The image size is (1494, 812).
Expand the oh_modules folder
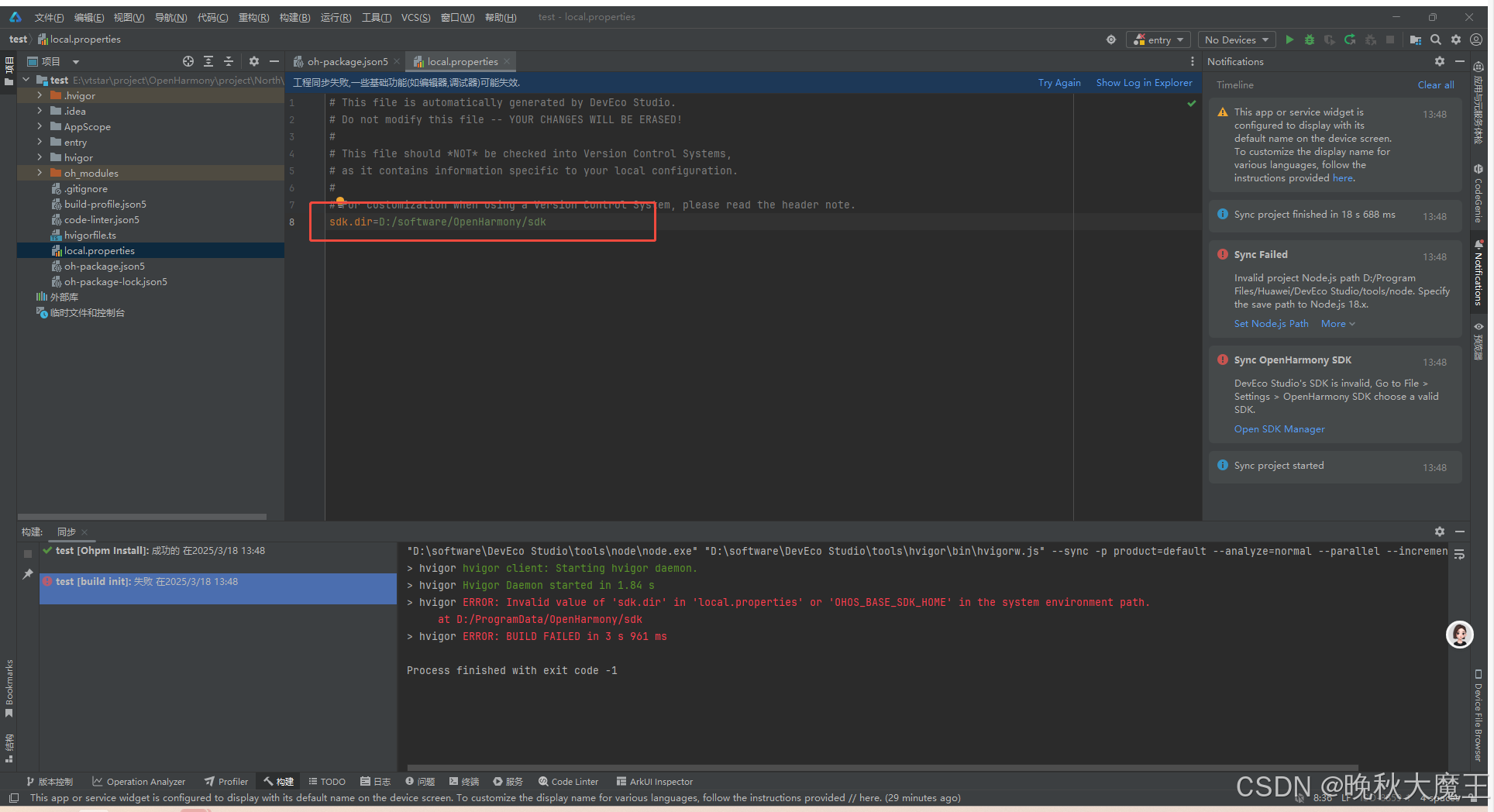point(39,173)
